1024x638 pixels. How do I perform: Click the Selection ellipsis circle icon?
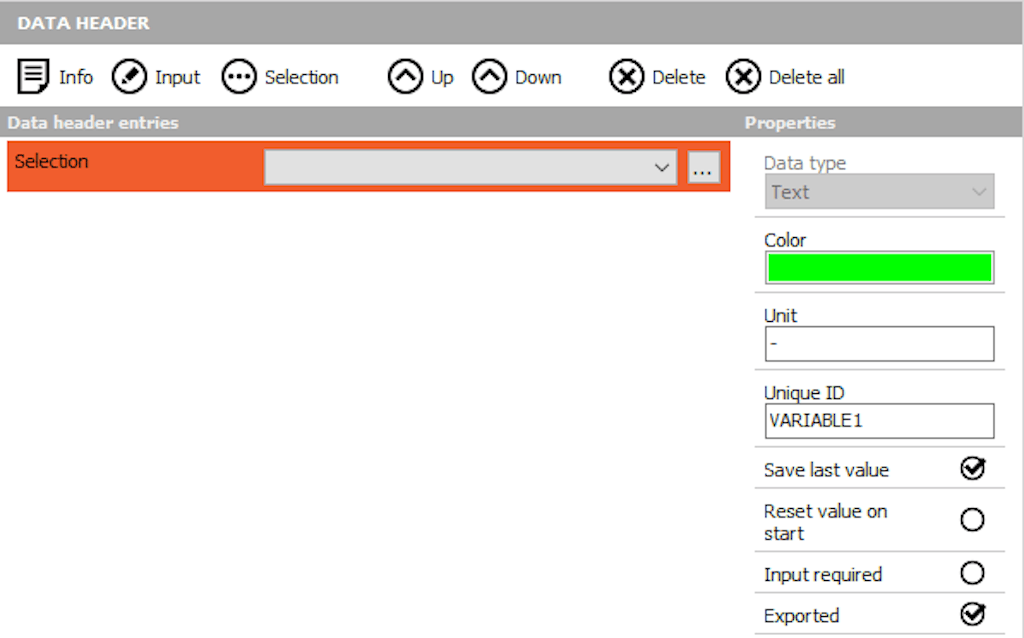click(x=239, y=76)
